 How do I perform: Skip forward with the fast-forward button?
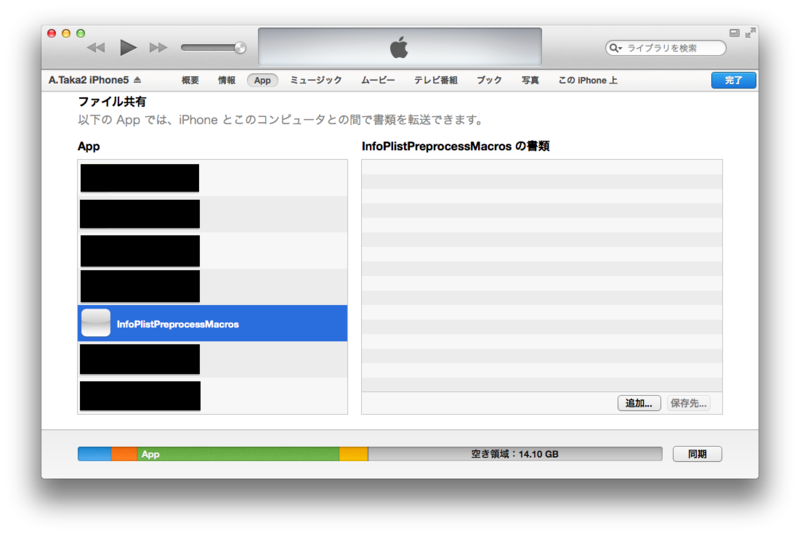(158, 48)
